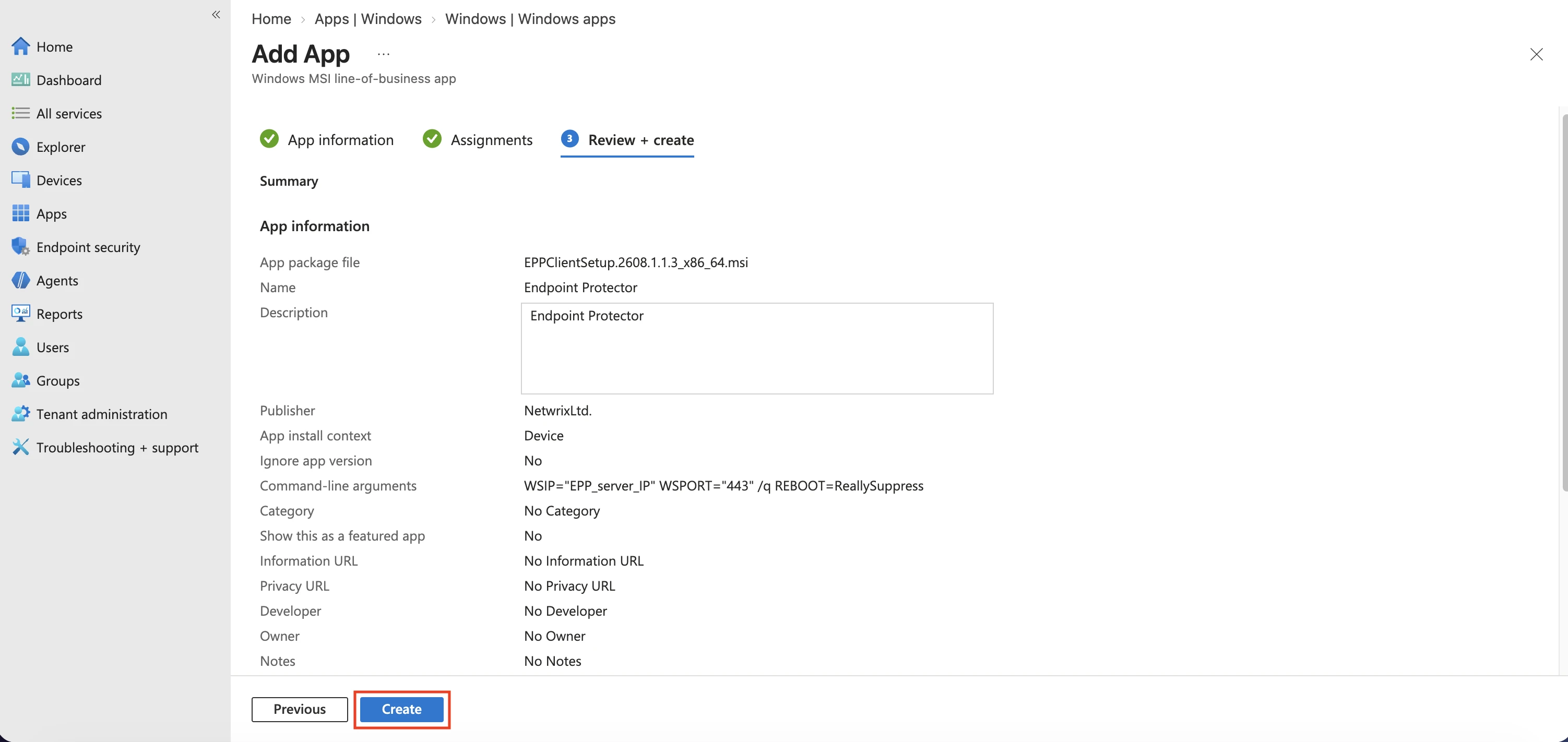1568x742 pixels.
Task: Click the Home house icon in sidebar
Action: click(x=21, y=46)
